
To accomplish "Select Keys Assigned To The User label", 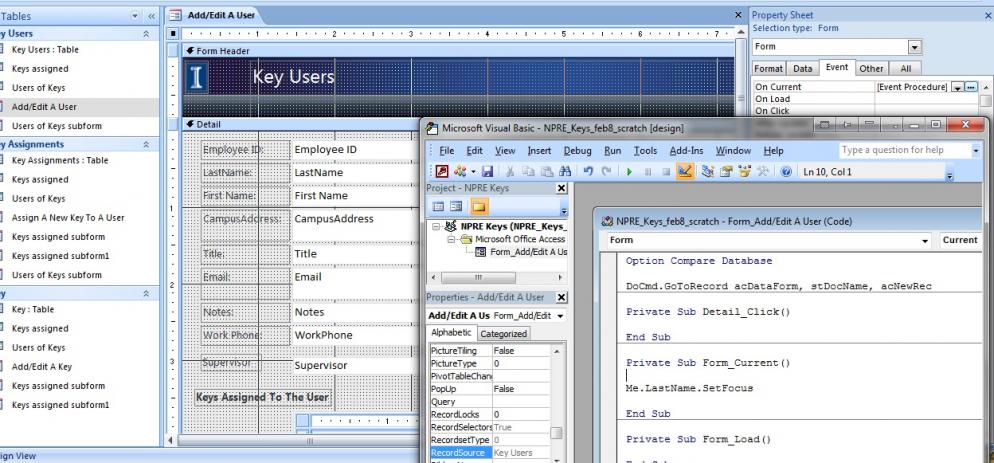I will click(262, 398).
